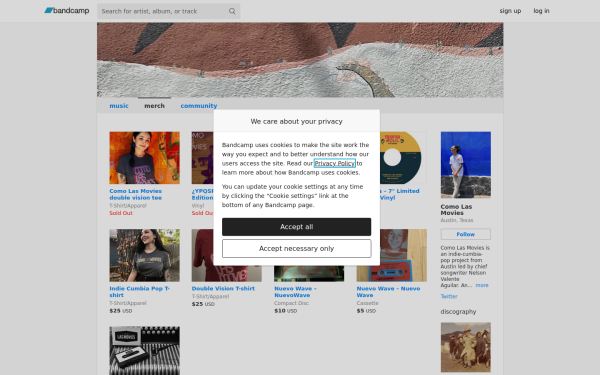Choose Accept necessary only
Viewport: 600px width, 375px height.
[x=297, y=249]
